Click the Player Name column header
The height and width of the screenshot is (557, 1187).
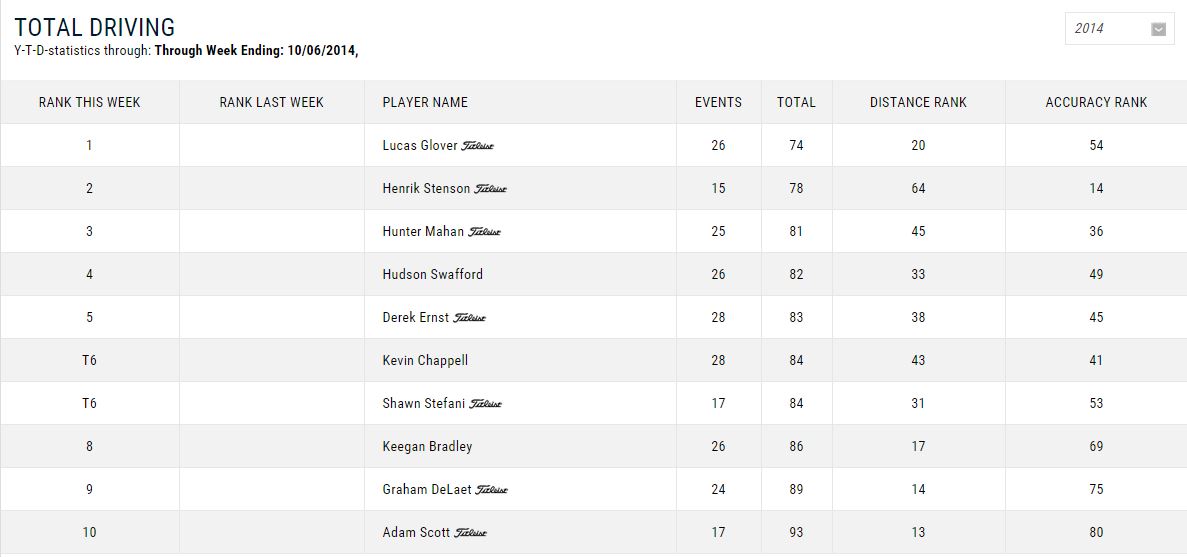[x=425, y=102]
